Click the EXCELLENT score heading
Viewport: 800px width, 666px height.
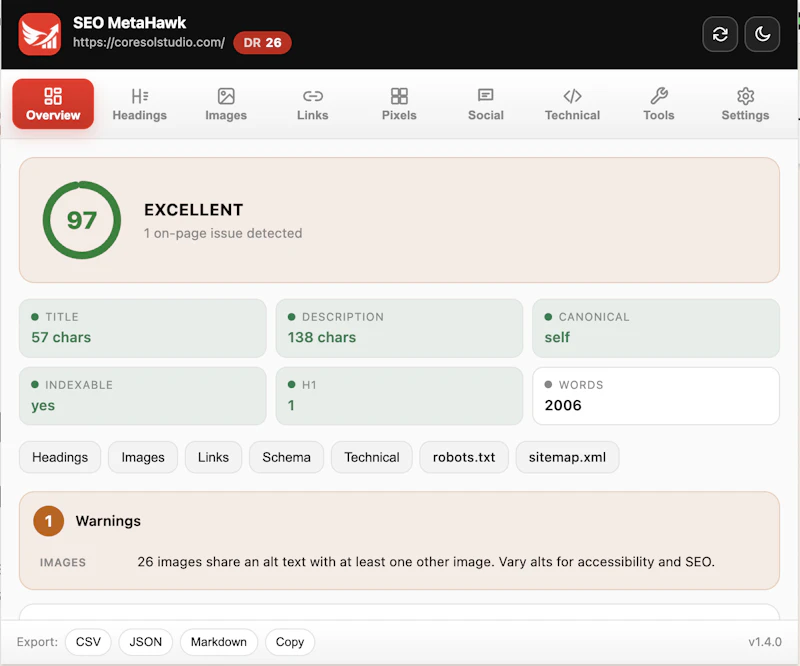click(193, 210)
